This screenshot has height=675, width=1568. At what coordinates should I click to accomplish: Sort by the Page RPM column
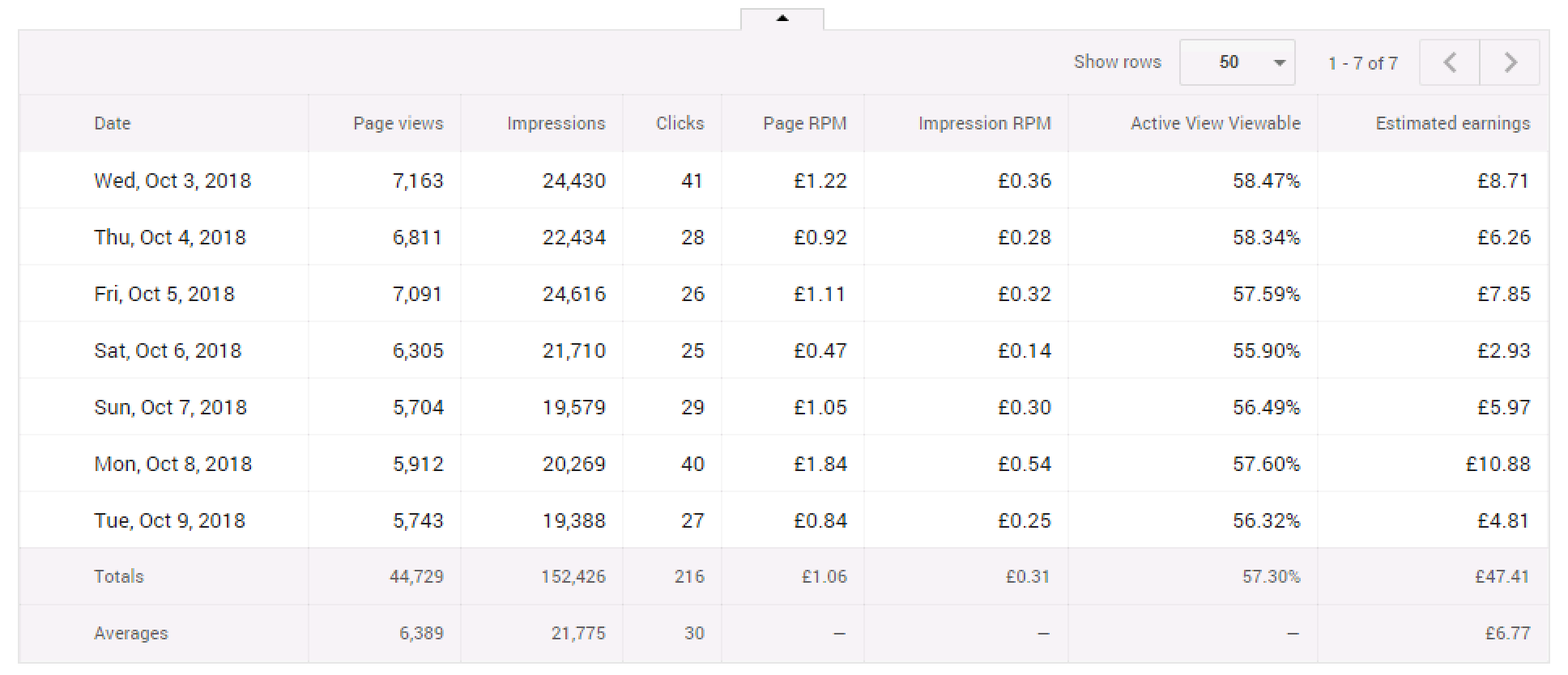pos(804,123)
